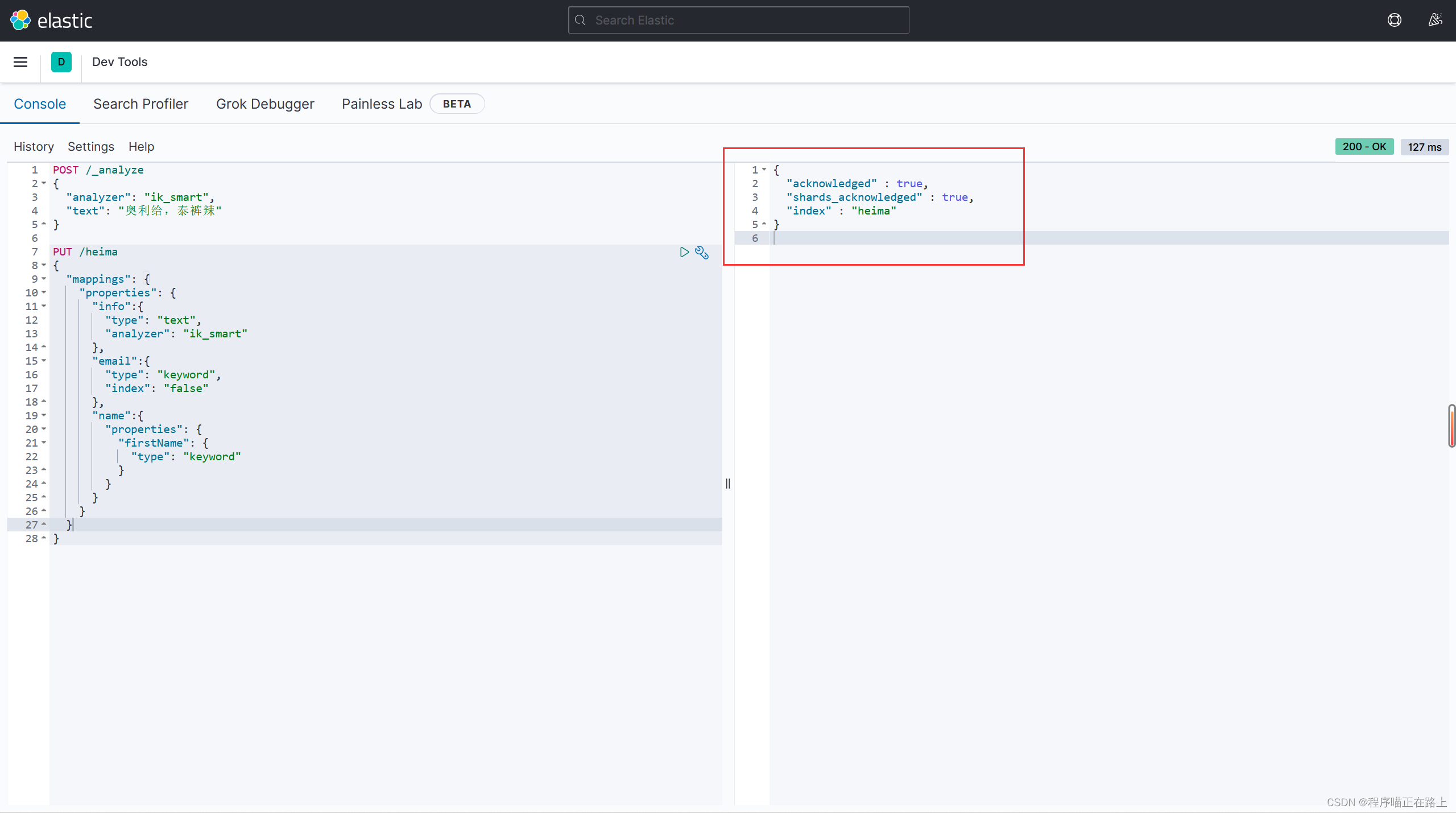Switch to the Search Profiler tab
Image resolution: width=1456 pixels, height=813 pixels.
point(140,104)
